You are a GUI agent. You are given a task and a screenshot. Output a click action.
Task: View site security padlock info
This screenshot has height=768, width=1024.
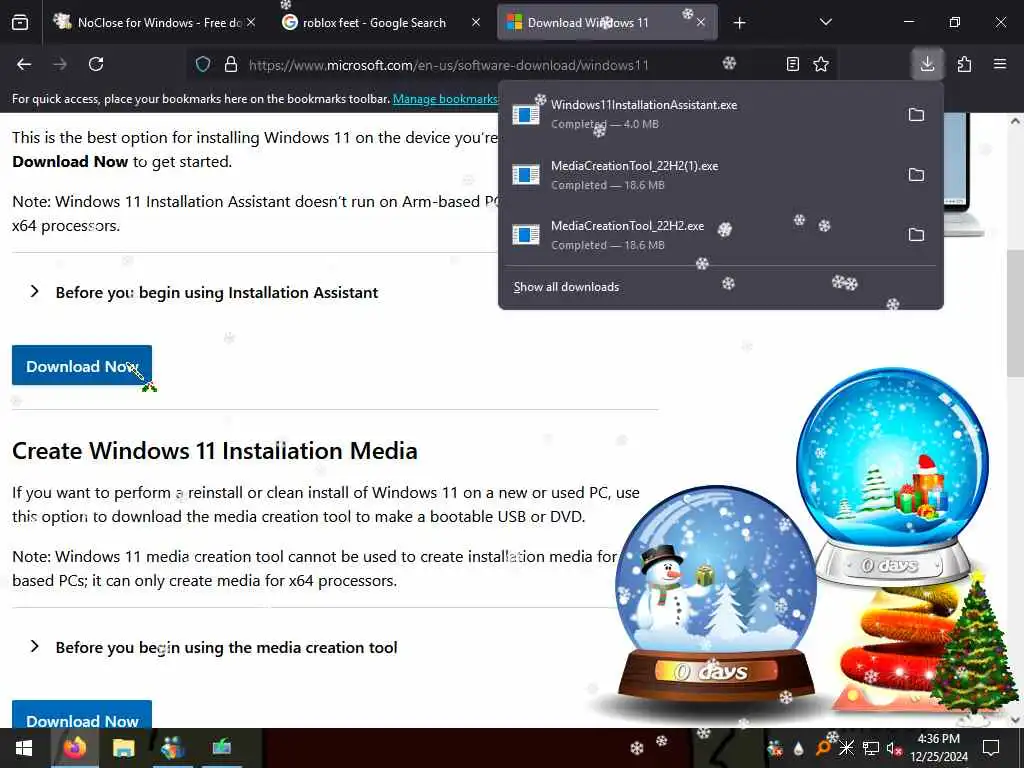tap(231, 64)
